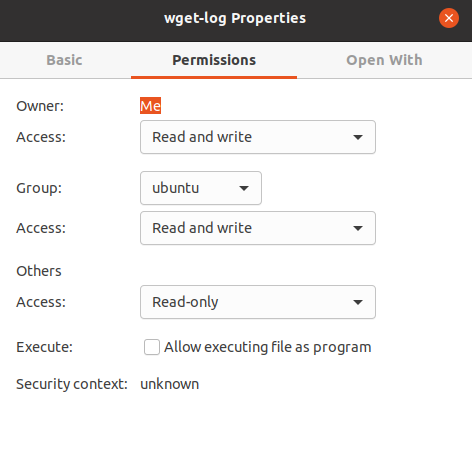Click the highlighted 'Me' owner text
The image size is (472, 464).
[150, 106]
